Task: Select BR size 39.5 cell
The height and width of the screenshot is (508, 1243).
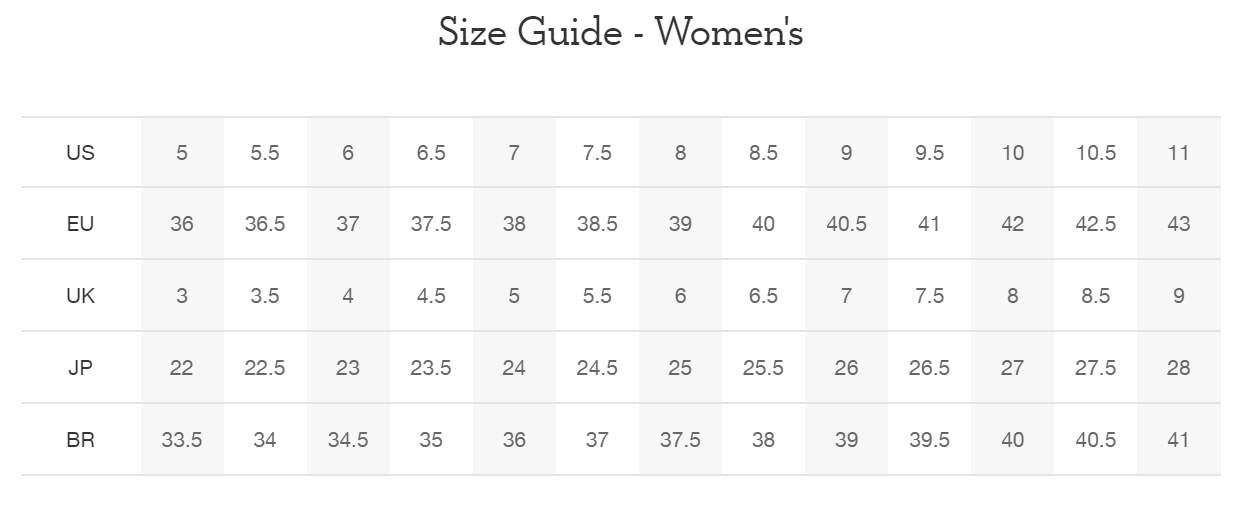Action: point(929,440)
